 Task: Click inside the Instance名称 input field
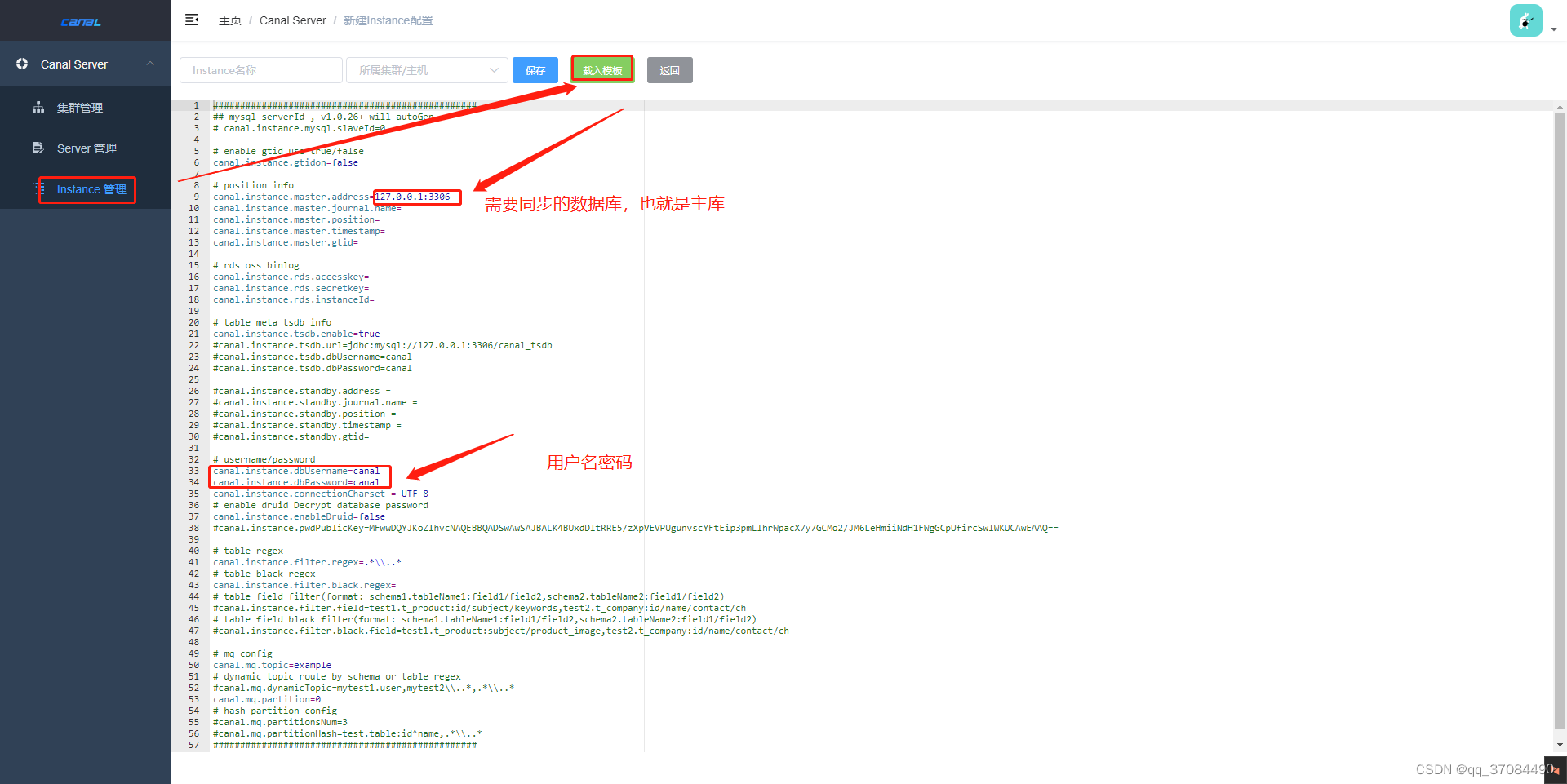coord(260,70)
